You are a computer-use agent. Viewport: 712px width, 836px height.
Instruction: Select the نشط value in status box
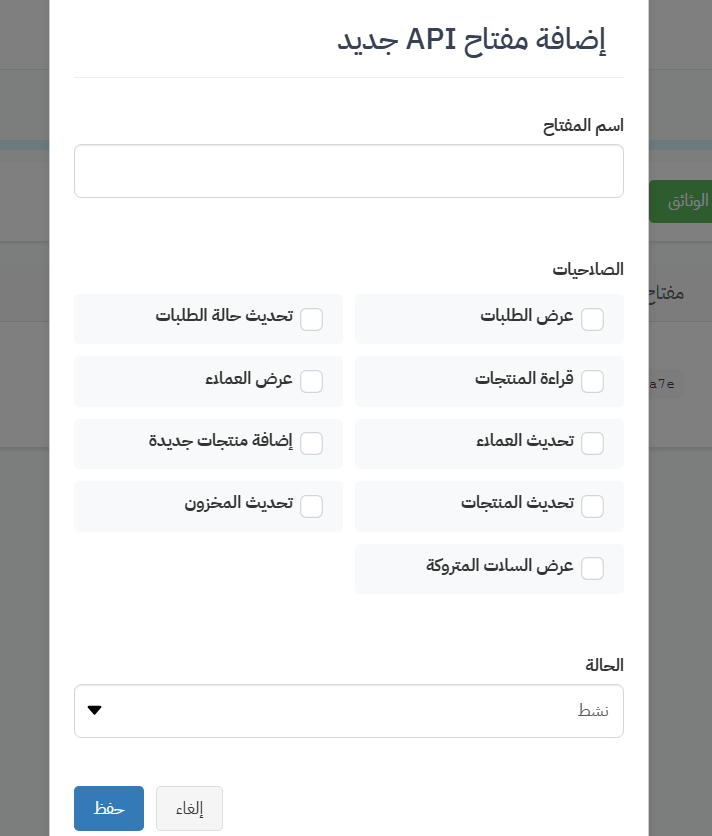pyautogui.click(x=593, y=711)
